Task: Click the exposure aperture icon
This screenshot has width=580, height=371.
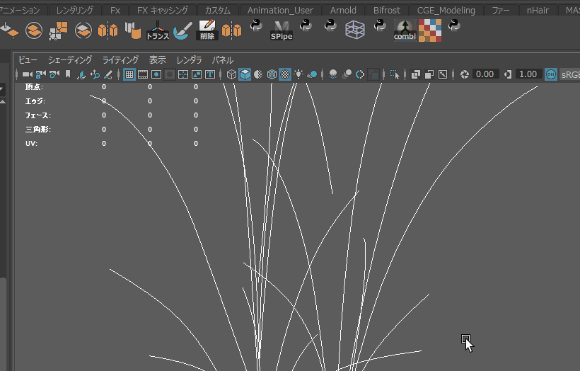Action: point(465,74)
